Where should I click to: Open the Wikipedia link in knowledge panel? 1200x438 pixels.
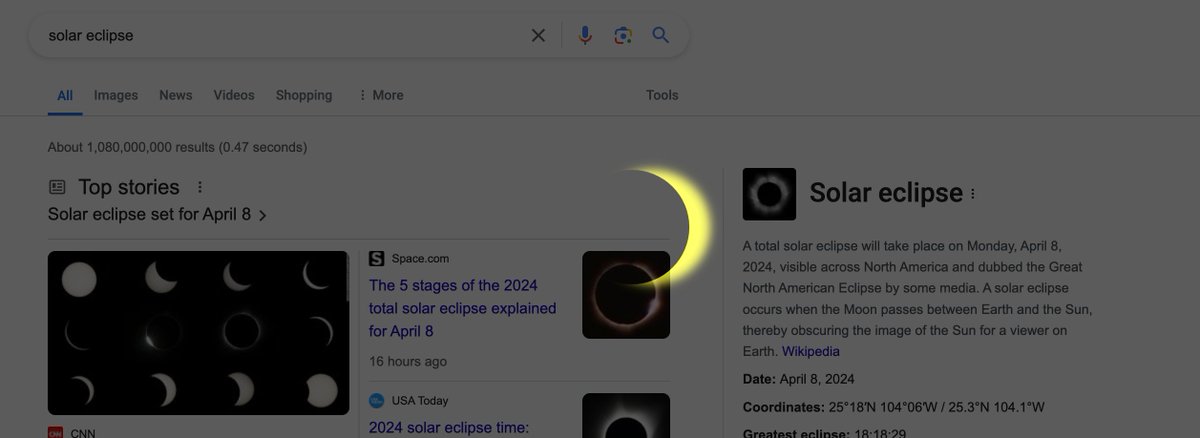811,351
